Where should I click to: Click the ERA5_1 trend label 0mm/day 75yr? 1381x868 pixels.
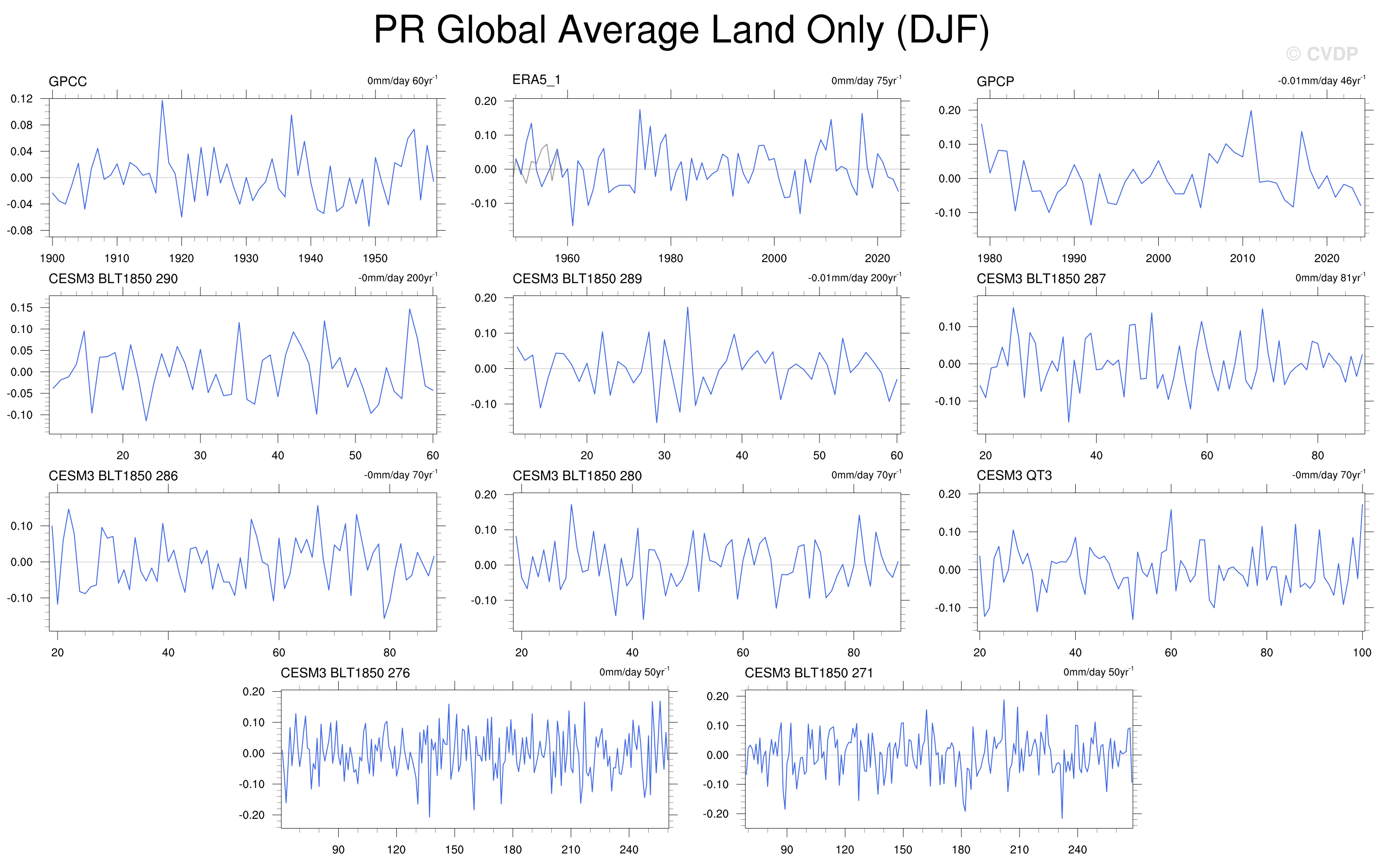click(865, 80)
